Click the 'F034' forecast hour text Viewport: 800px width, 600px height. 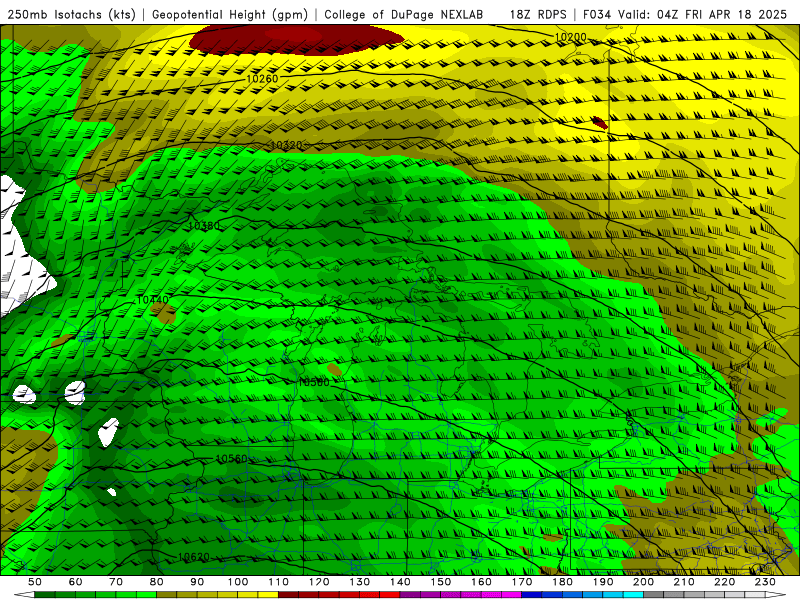[x=597, y=15]
